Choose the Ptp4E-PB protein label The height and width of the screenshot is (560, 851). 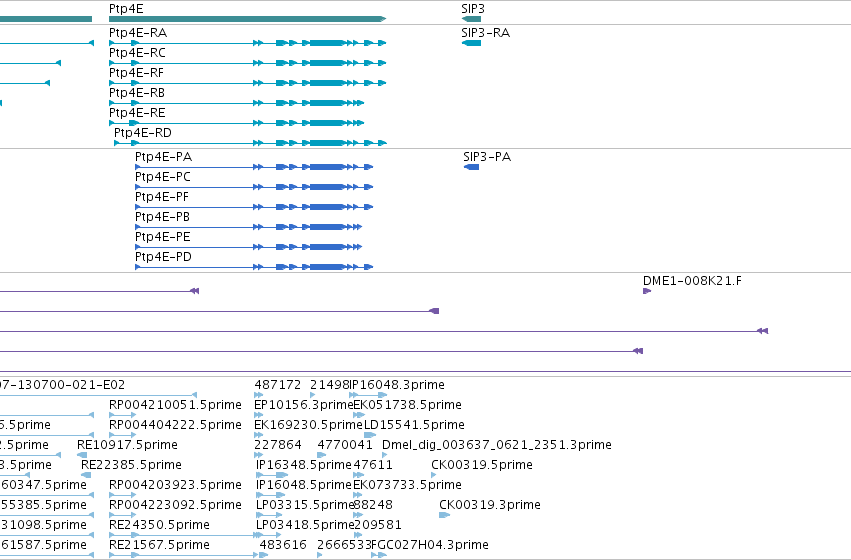tap(162, 217)
